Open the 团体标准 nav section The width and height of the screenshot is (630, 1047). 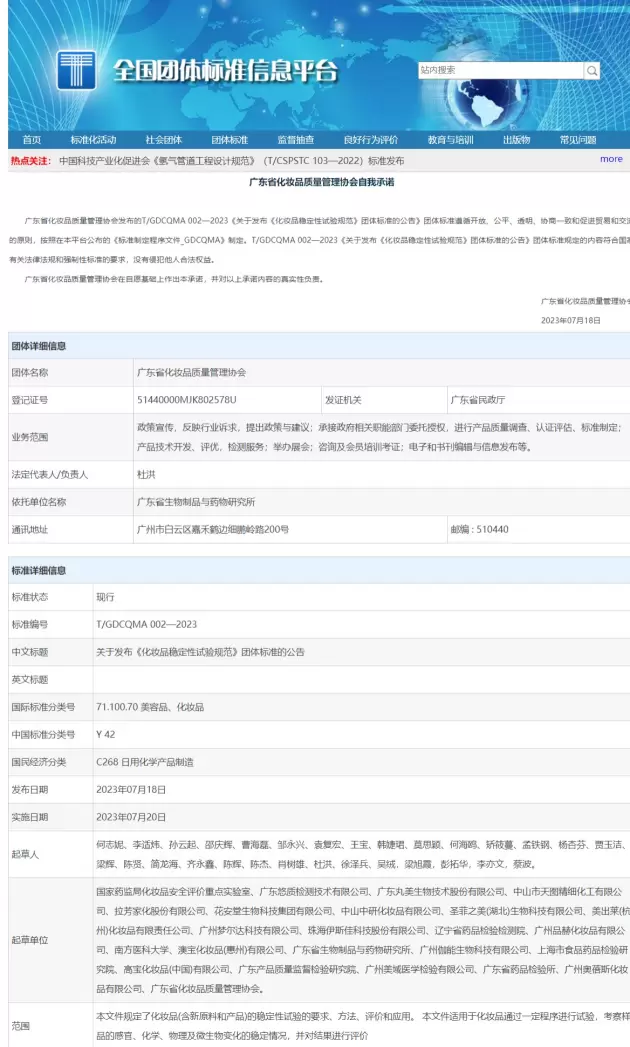(x=229, y=140)
